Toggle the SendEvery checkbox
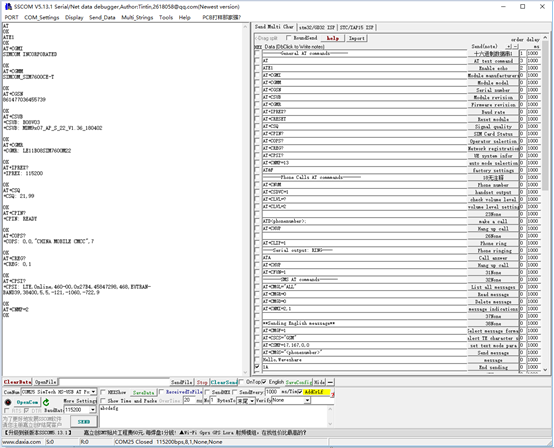 pyautogui.click(x=235, y=392)
